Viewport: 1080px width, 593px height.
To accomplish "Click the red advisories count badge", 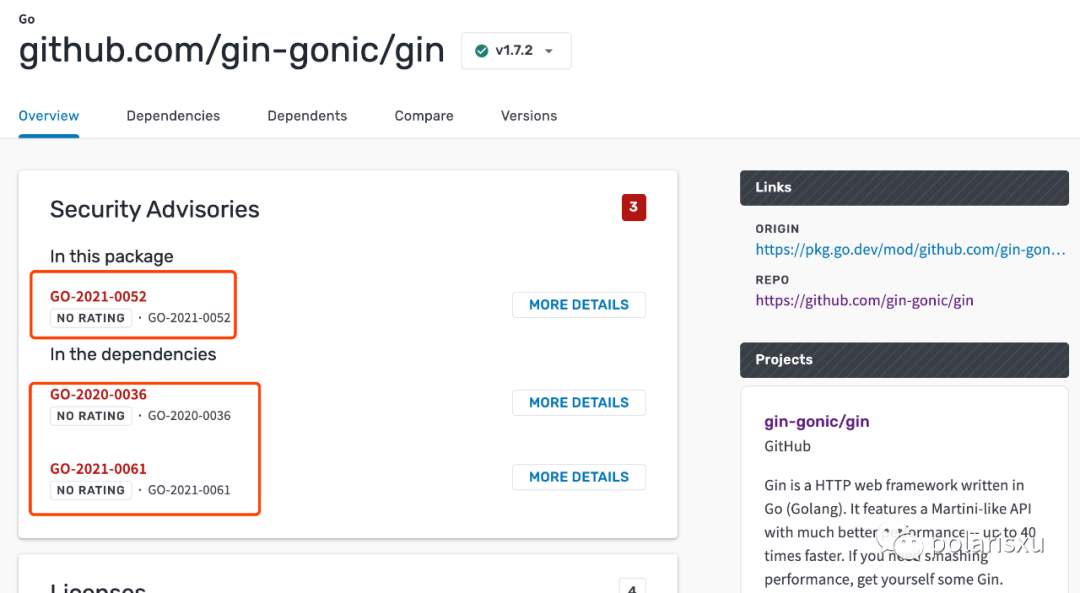I will click(633, 208).
